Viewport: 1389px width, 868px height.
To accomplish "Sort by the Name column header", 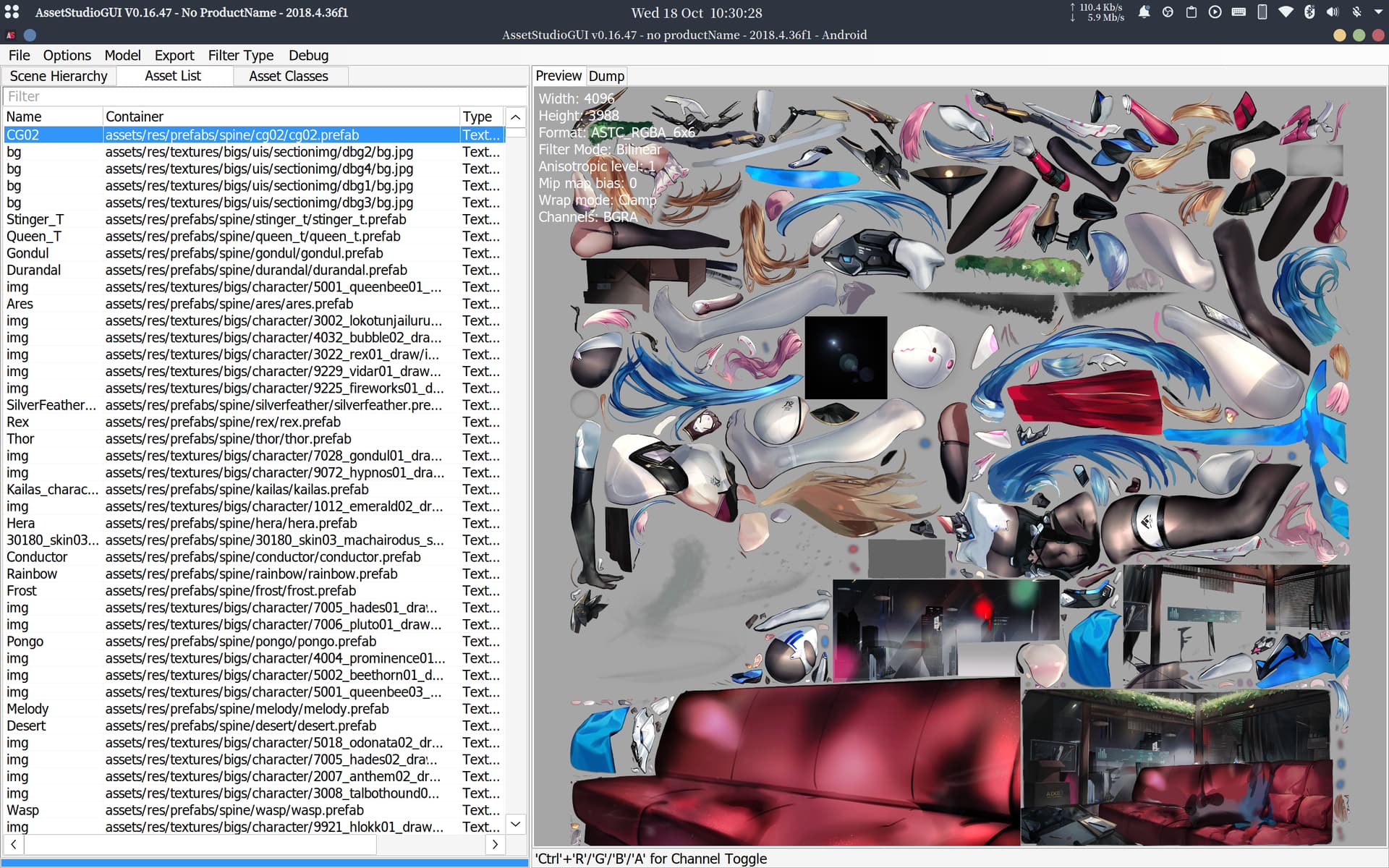I will tap(53, 116).
